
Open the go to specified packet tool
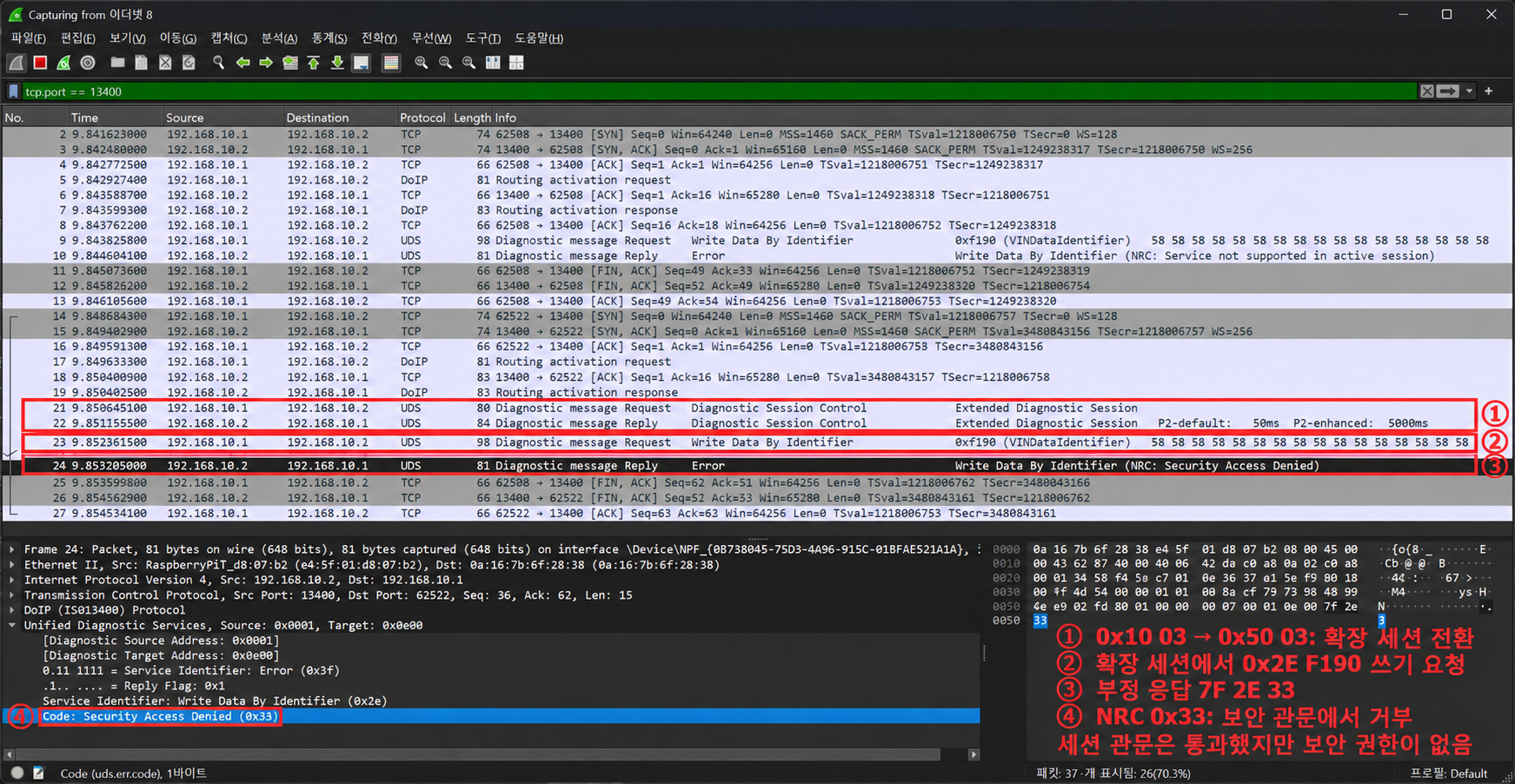290,63
